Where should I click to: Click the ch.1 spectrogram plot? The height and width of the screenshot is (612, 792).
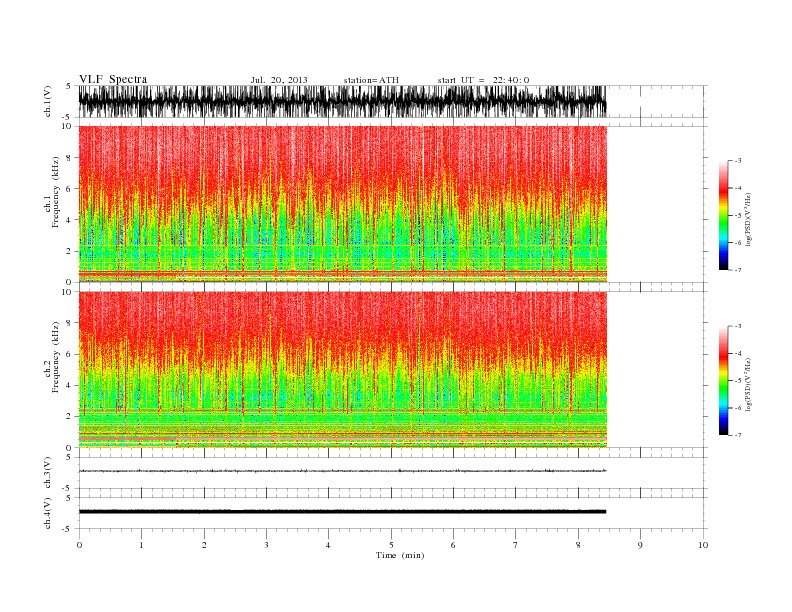pos(342,204)
